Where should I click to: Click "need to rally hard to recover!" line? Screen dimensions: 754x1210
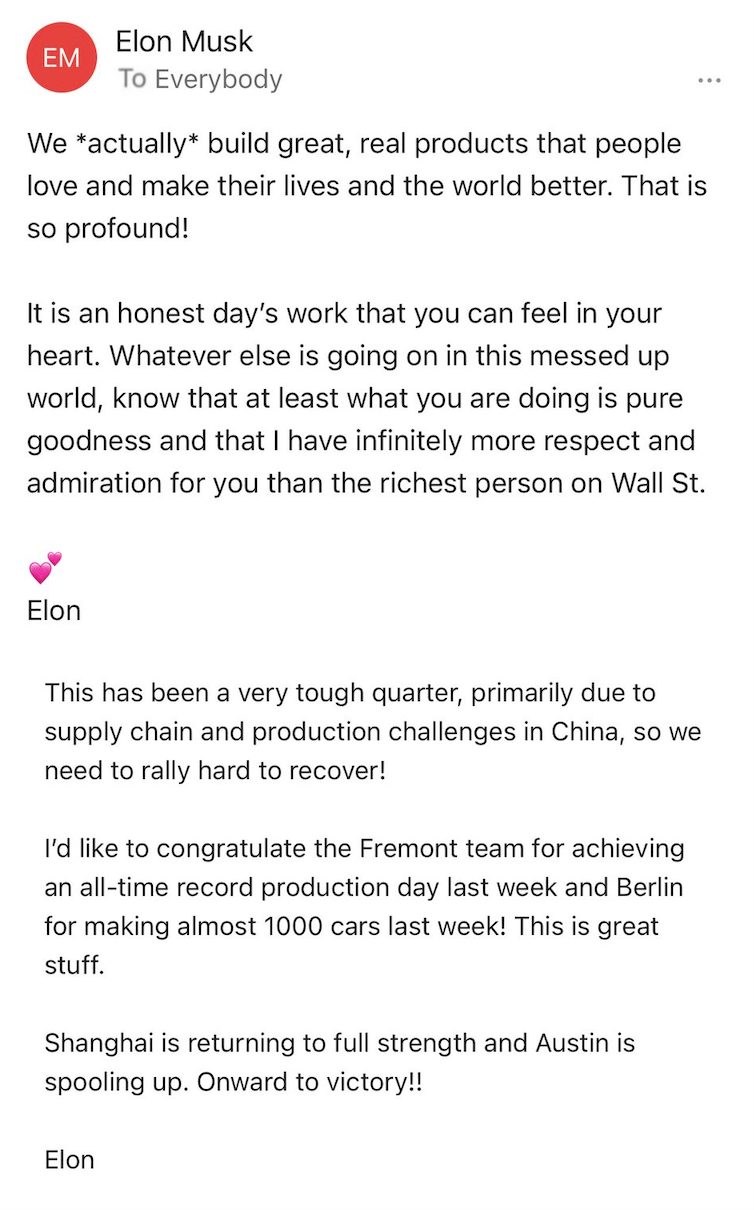(215, 771)
